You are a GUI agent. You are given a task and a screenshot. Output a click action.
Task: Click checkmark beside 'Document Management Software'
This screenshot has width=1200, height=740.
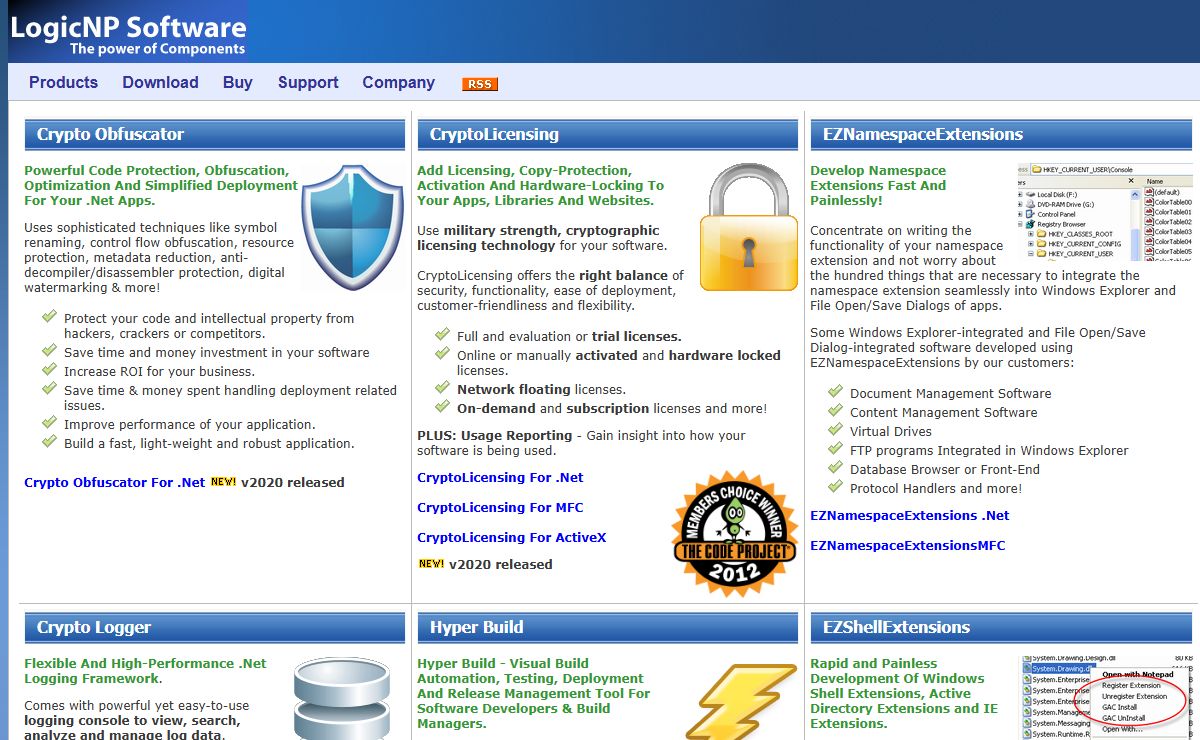coord(835,391)
